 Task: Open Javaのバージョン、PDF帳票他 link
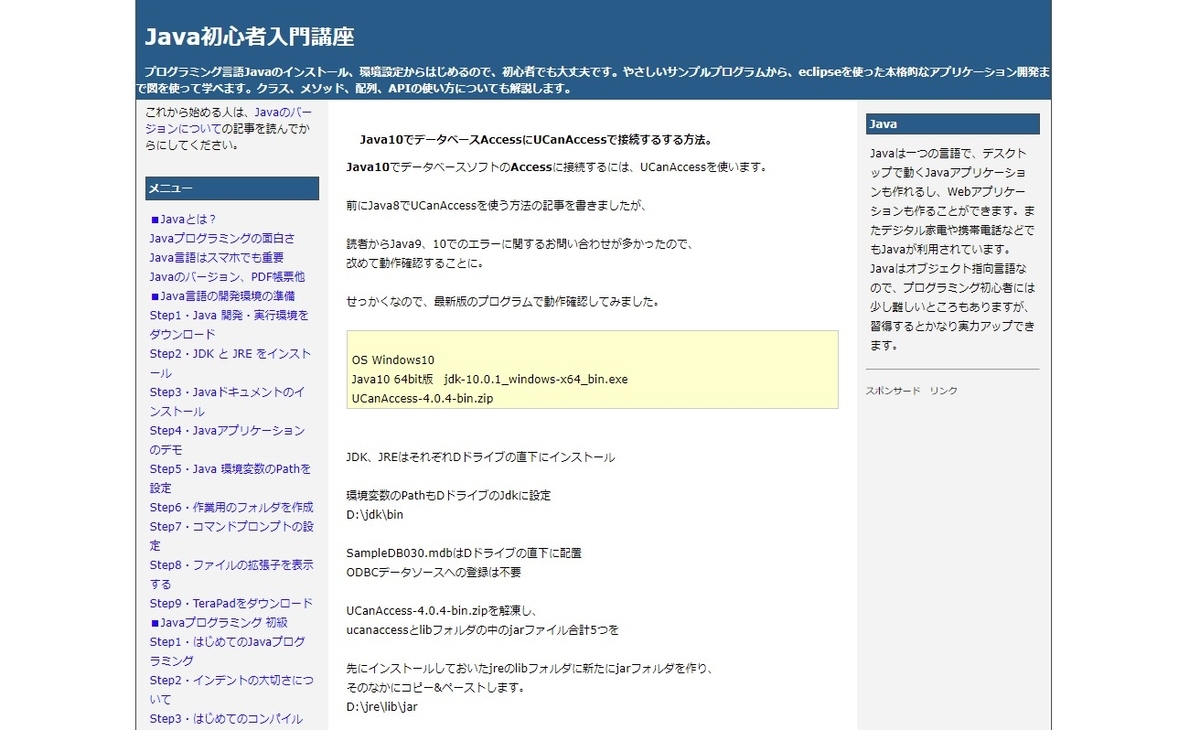click(227, 276)
